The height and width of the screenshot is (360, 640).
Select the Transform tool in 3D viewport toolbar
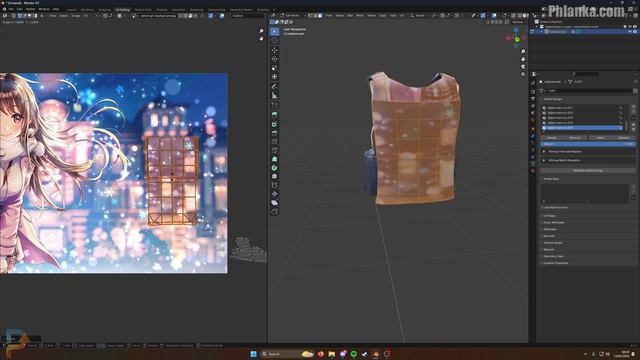(274, 77)
